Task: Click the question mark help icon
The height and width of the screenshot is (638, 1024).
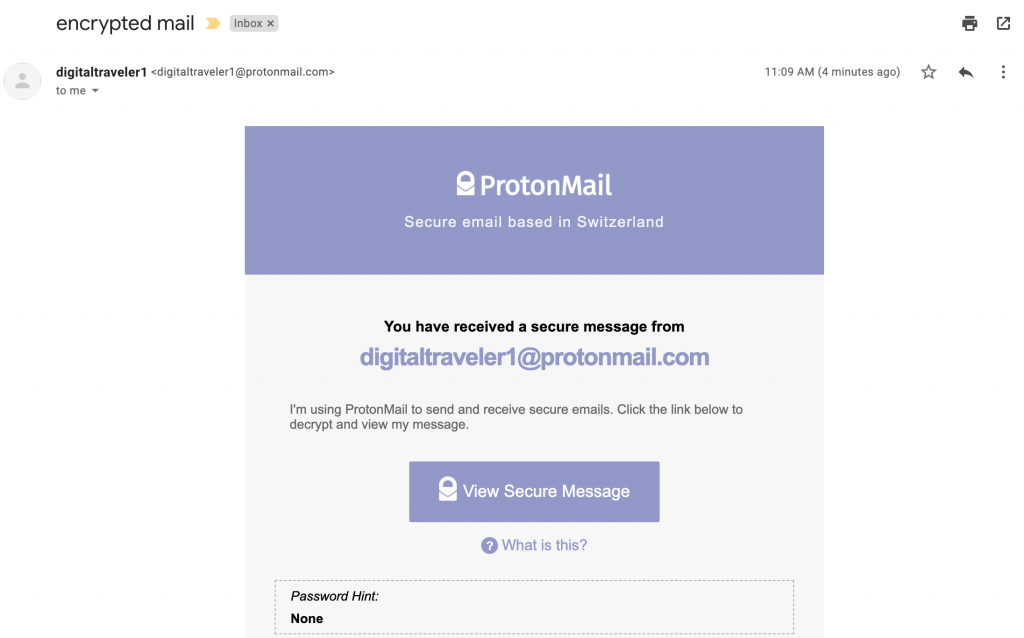Action: (x=489, y=545)
